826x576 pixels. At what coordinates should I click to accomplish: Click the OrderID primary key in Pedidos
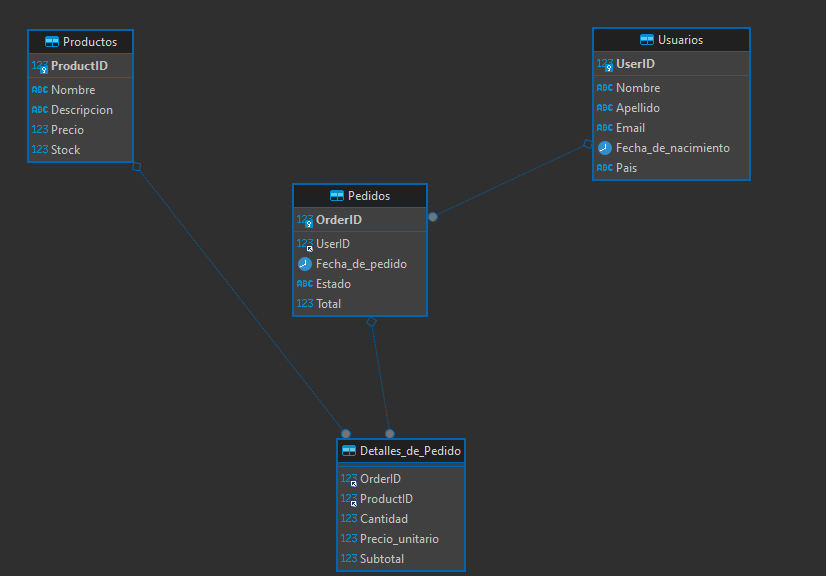coord(339,220)
